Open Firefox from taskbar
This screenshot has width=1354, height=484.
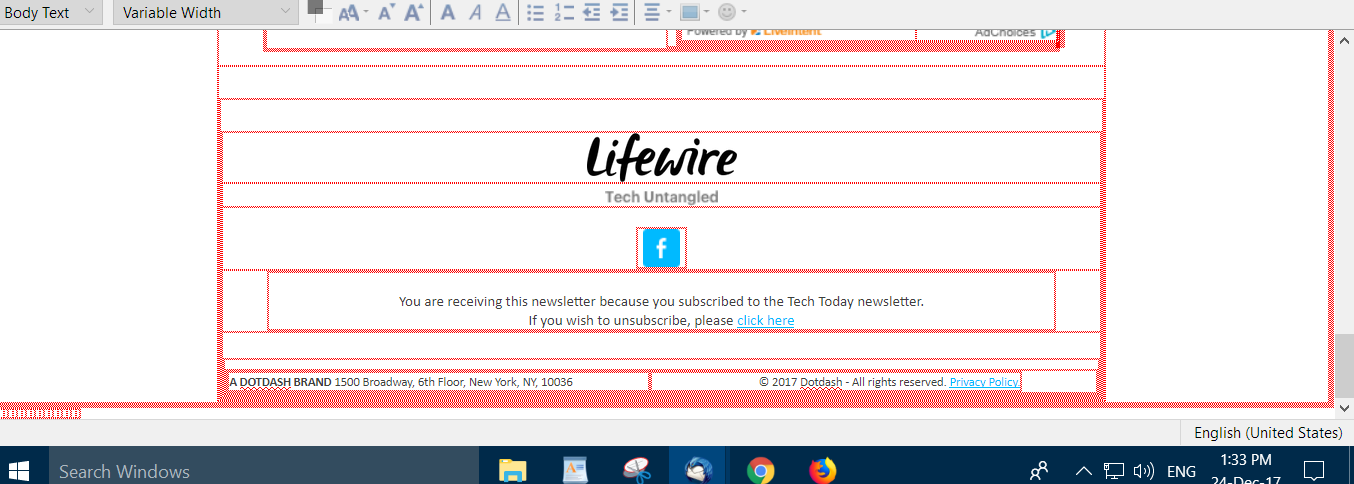[x=822, y=470]
